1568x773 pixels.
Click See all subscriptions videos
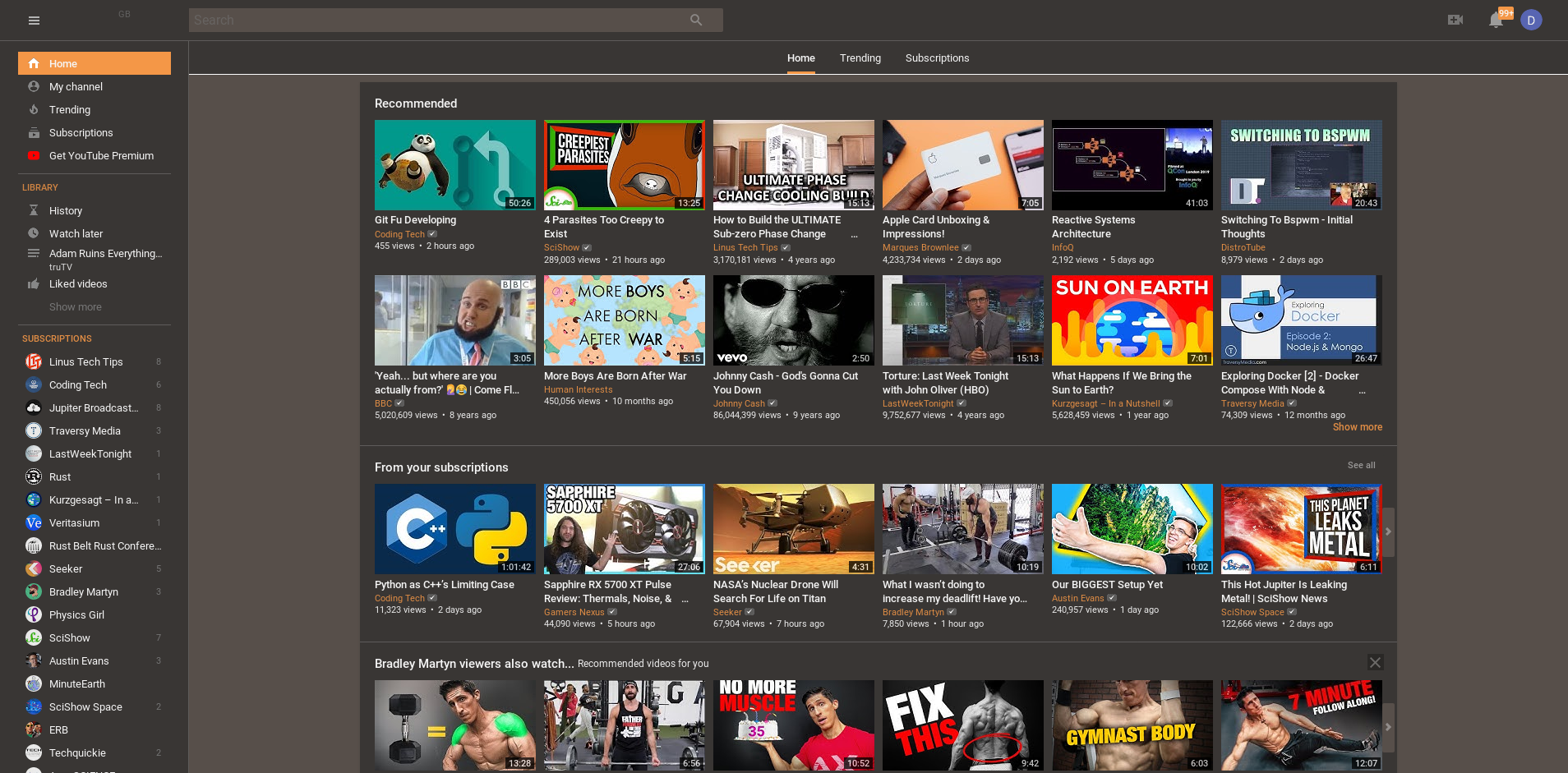pos(1361,465)
